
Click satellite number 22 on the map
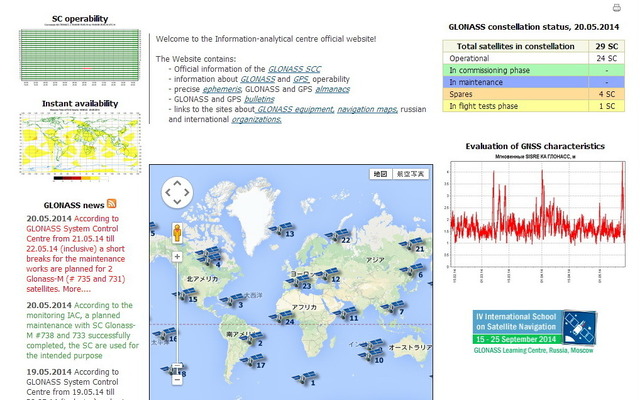click(339, 236)
